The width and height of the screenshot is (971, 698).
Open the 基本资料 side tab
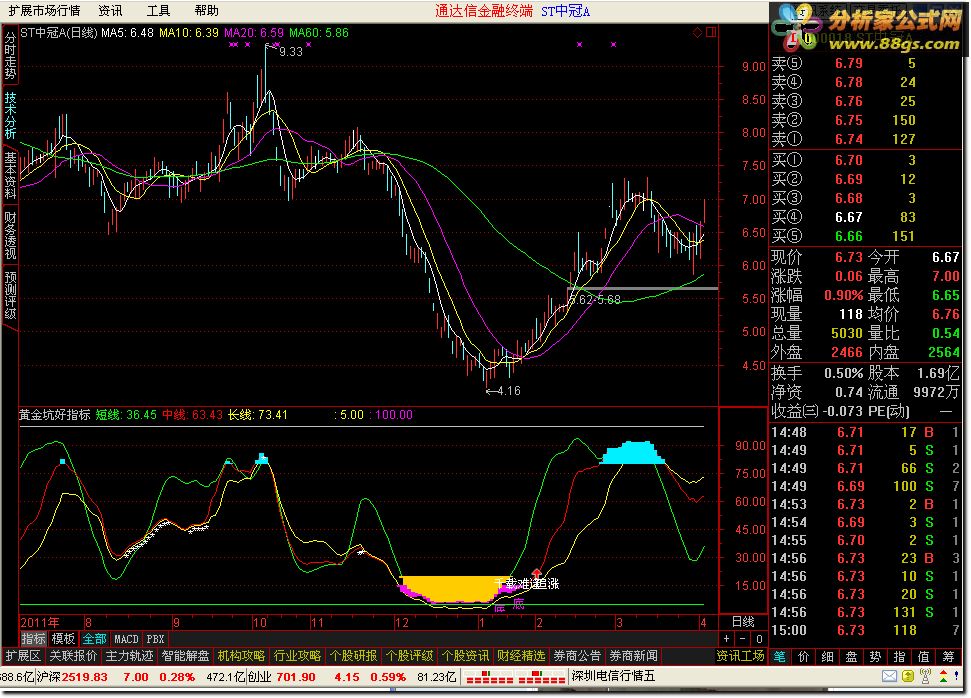tap(10, 175)
